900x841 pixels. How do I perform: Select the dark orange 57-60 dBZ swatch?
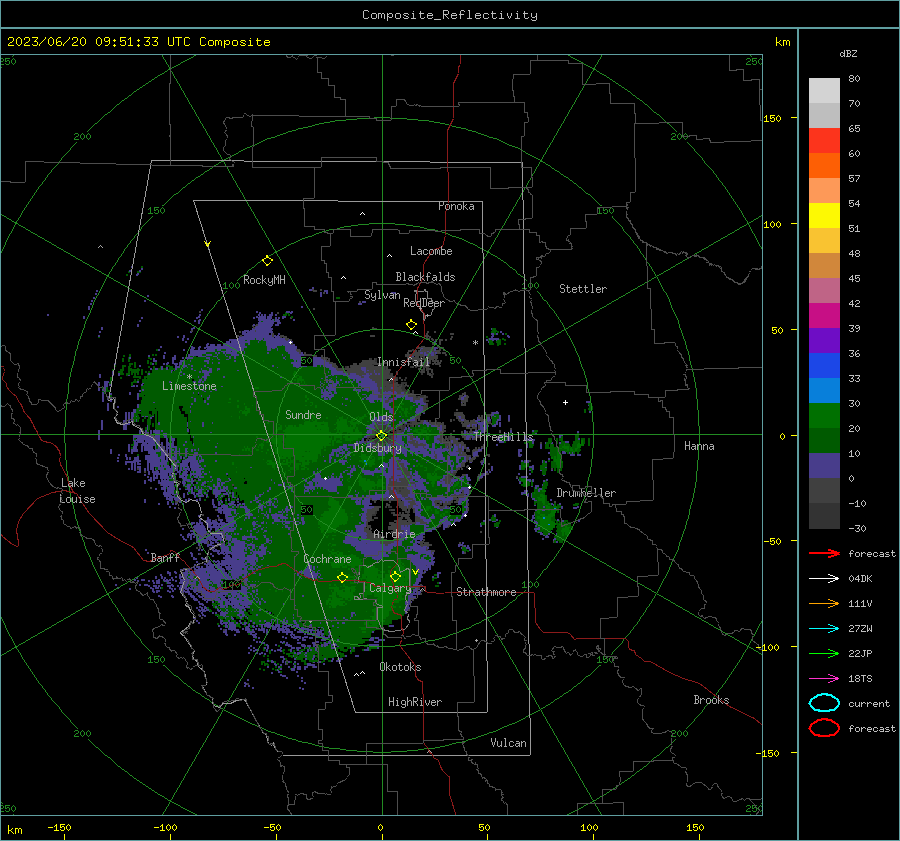[824, 166]
